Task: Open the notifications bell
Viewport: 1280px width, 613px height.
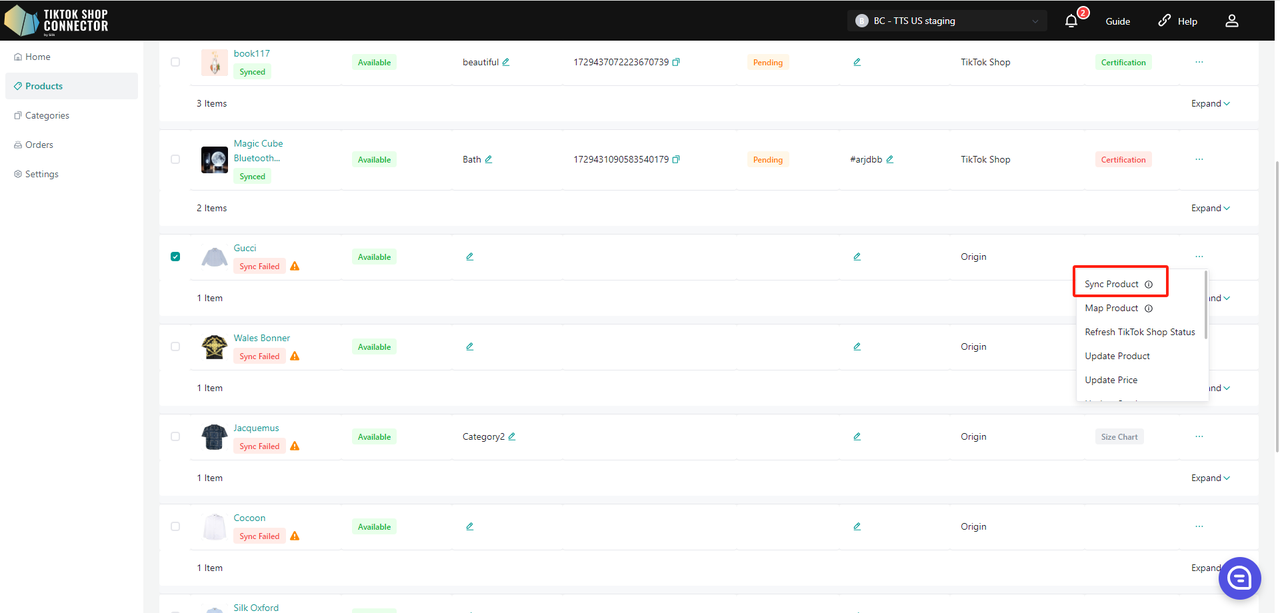Action: click(x=1071, y=21)
